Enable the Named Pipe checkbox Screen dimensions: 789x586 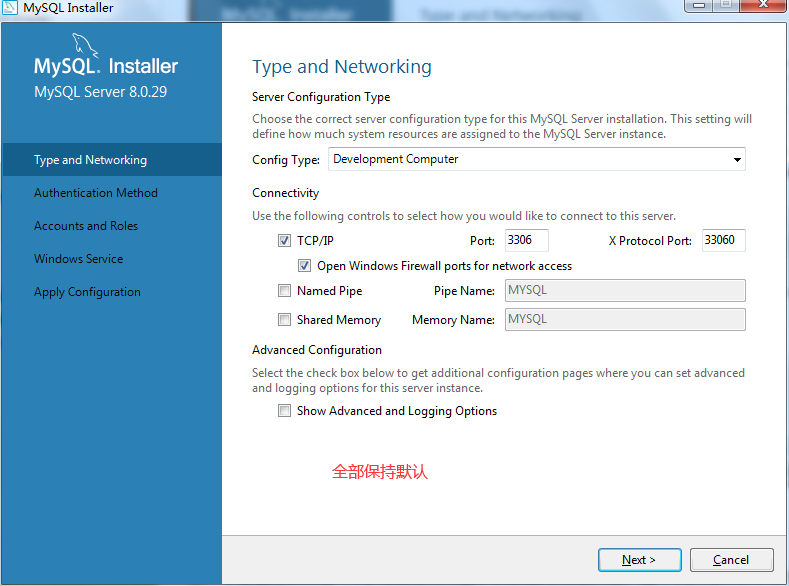284,291
